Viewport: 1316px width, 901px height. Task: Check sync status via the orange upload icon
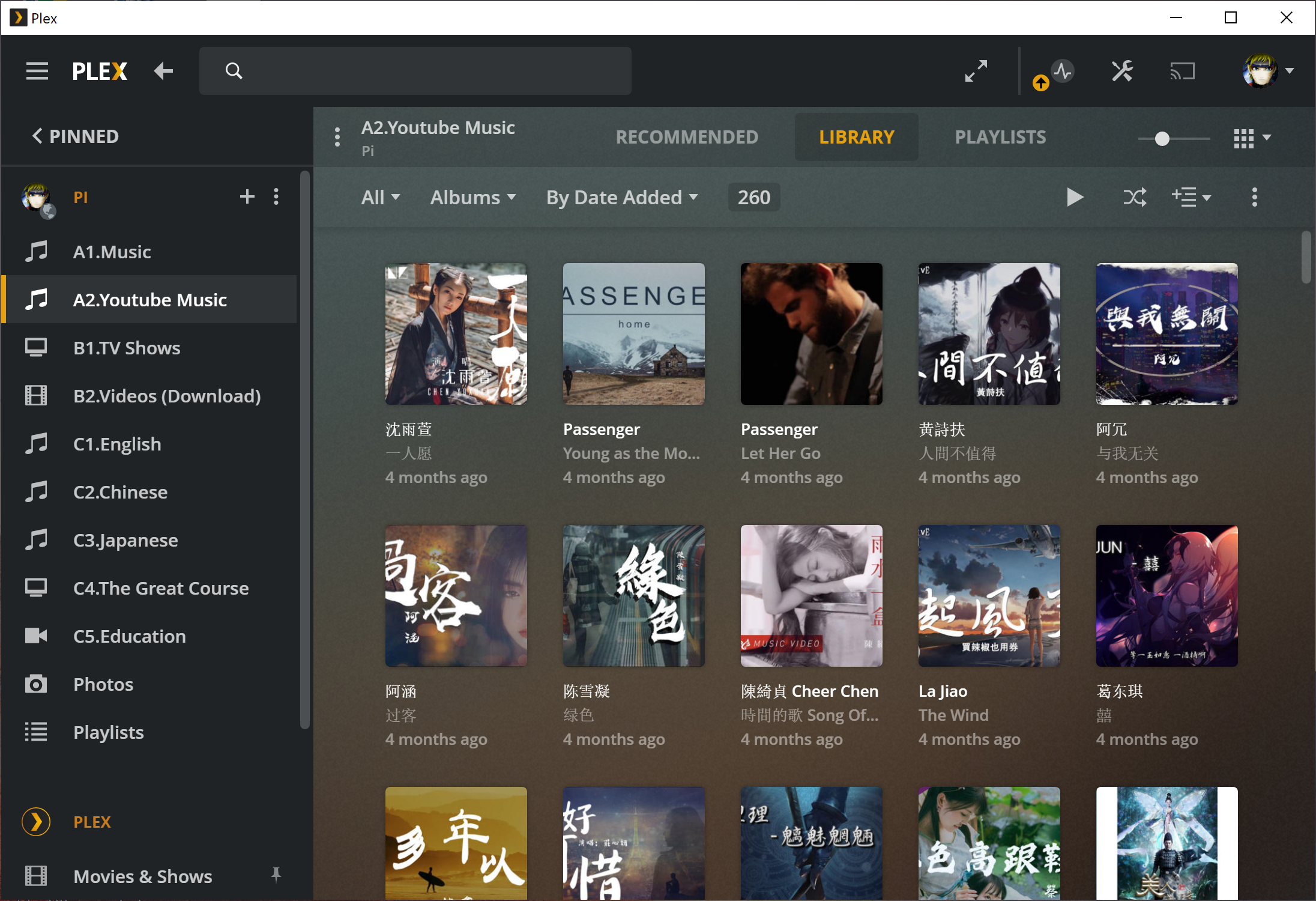click(1040, 83)
